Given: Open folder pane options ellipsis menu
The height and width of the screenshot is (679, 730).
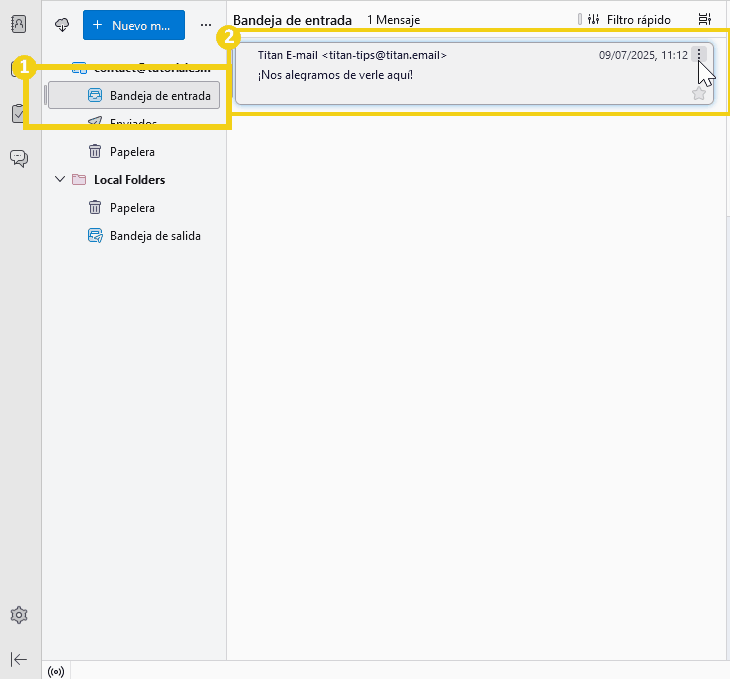Looking at the screenshot, I should (x=206, y=24).
